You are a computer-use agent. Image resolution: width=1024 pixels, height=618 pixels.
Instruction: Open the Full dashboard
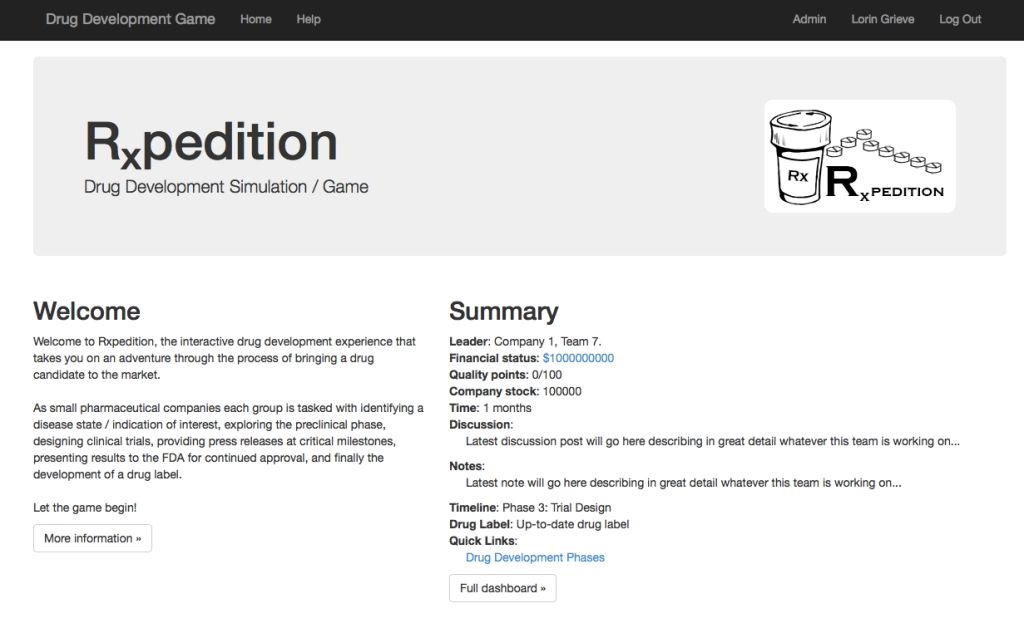[x=502, y=588]
